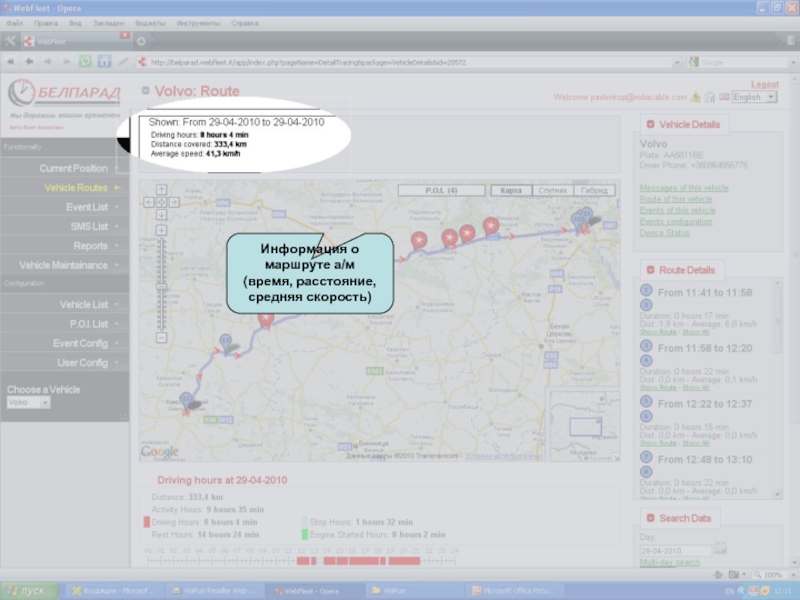Switch to VisRun Reseller Web taskbar window
This screenshot has width=800, height=600.
point(213,590)
